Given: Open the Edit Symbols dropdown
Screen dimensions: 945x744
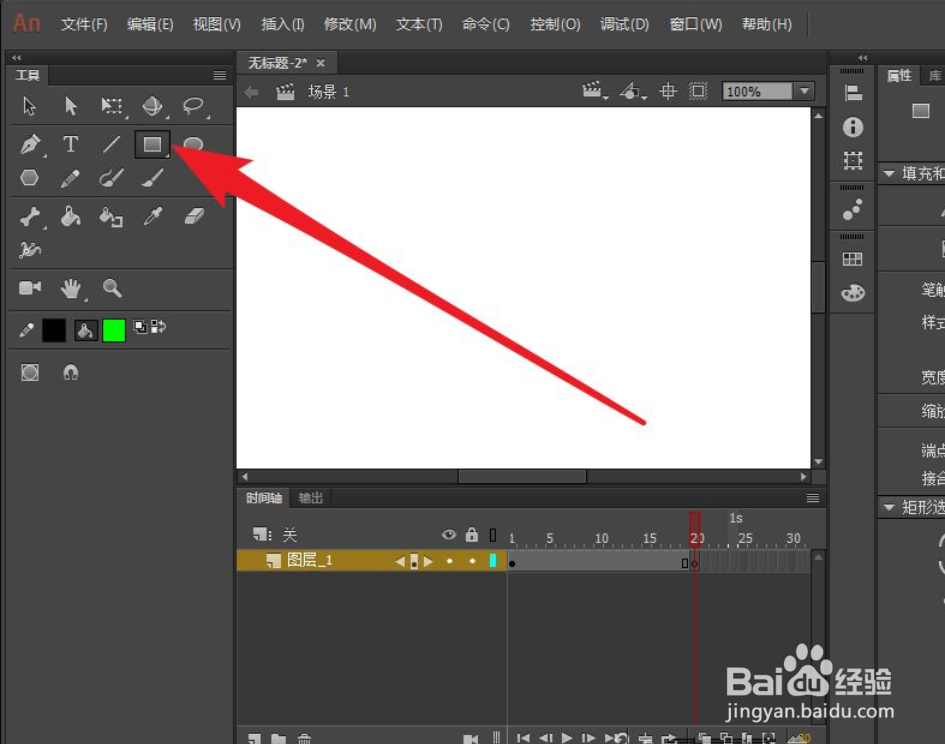Looking at the screenshot, I should click(x=633, y=92).
